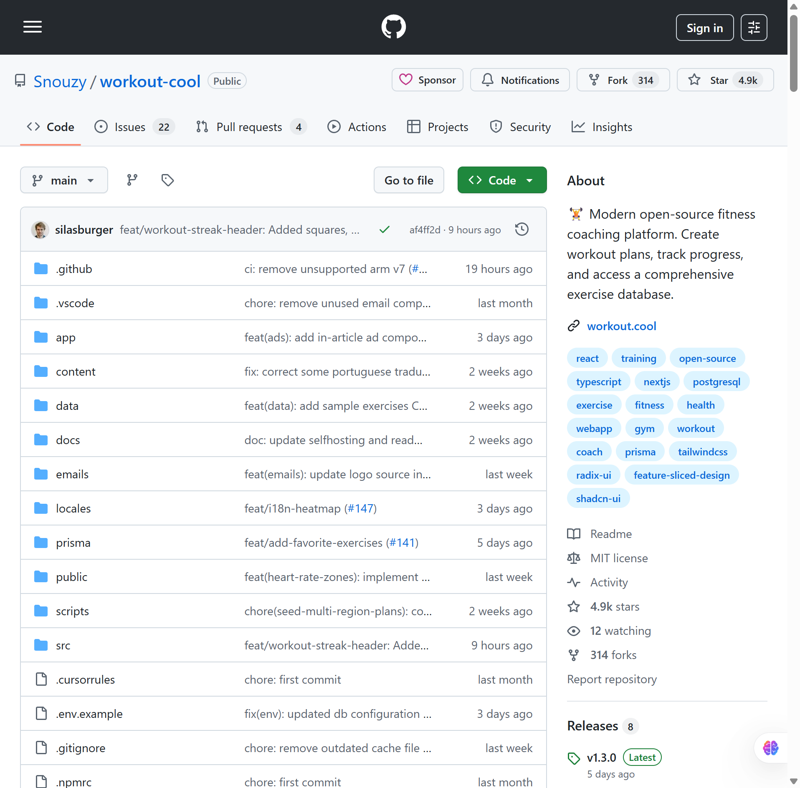Click the branches icon next to main
This screenshot has width=800, height=788.
click(132, 180)
